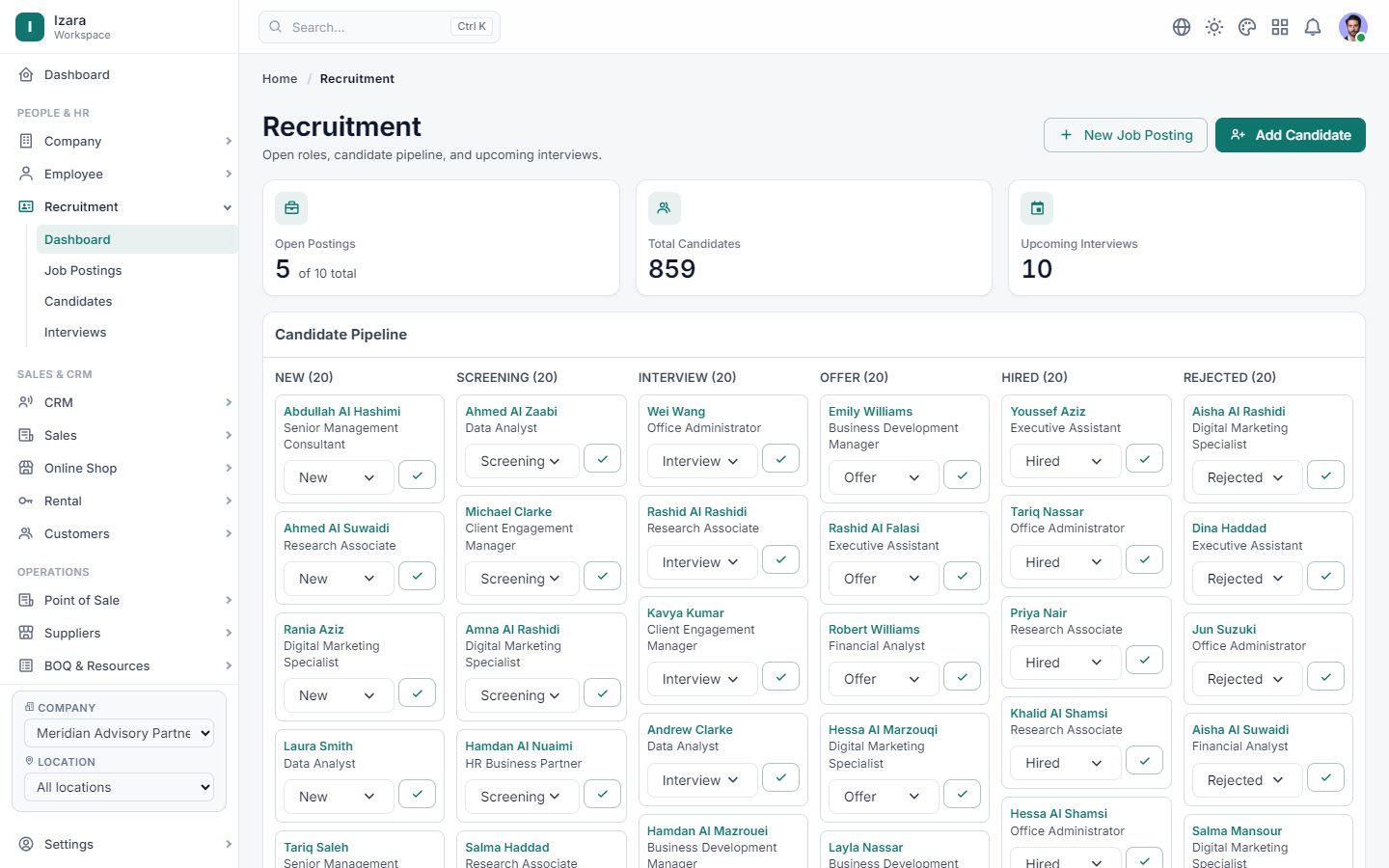
Task: Click the Suppliers sidebar icon
Action: [26, 633]
